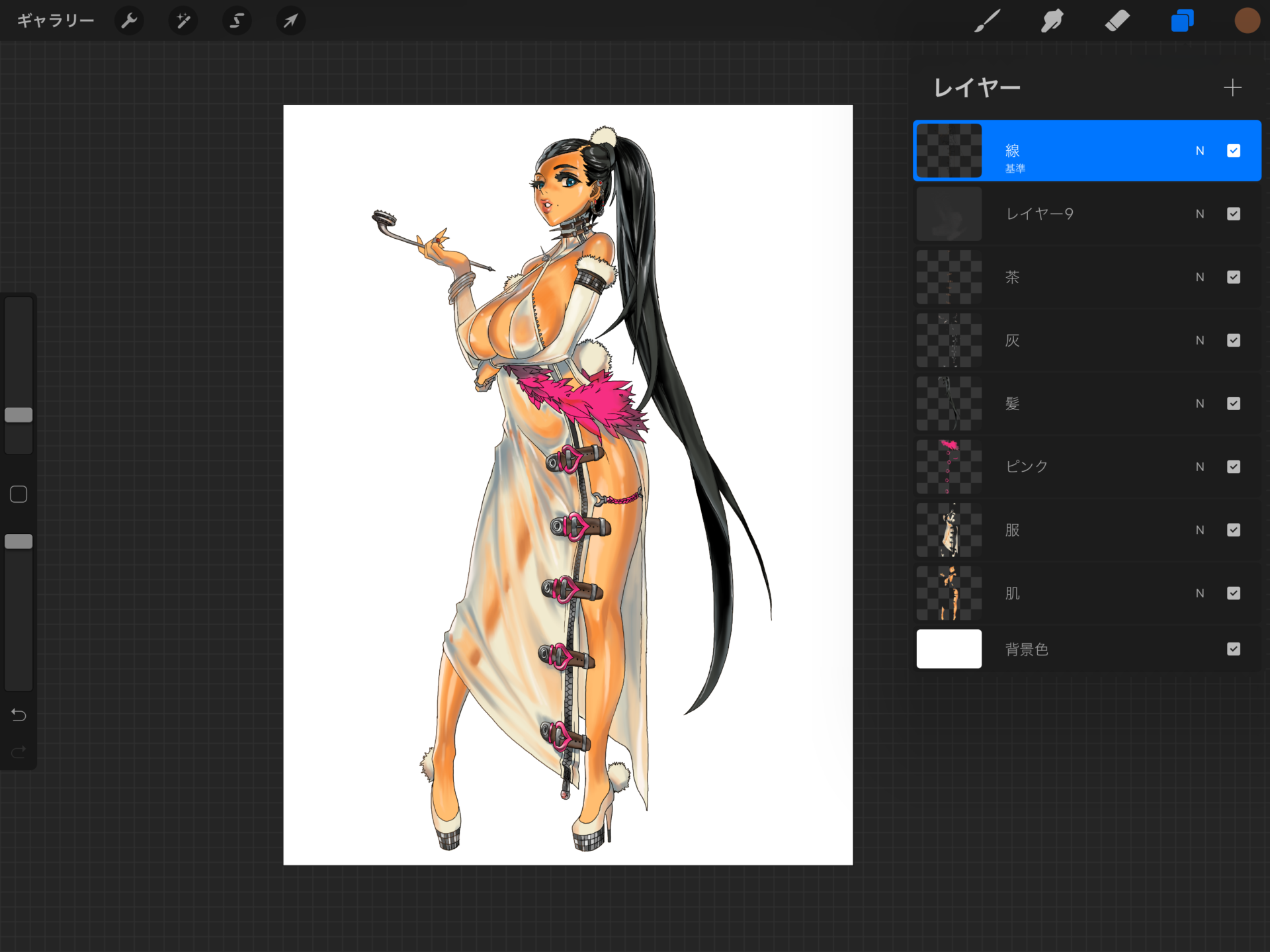This screenshot has width=1270, height=952.
Task: Open blend mode N for 線 layer
Action: 1200,151
